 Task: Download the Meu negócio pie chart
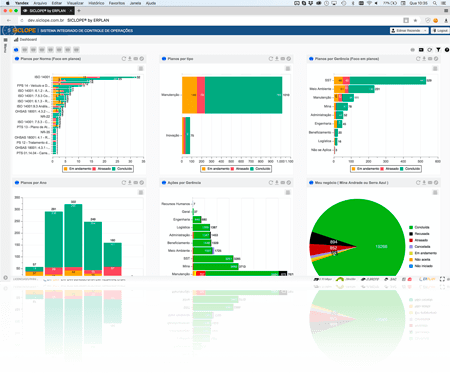click(424, 183)
